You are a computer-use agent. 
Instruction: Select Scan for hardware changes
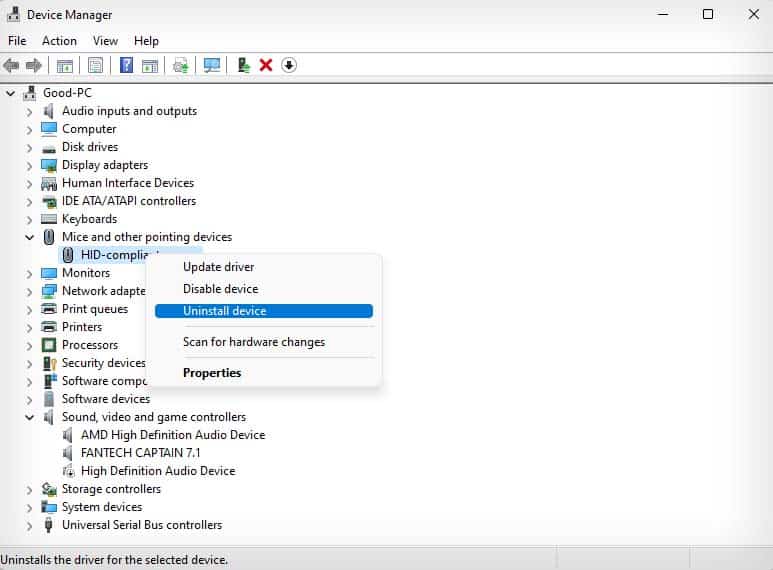point(264,342)
